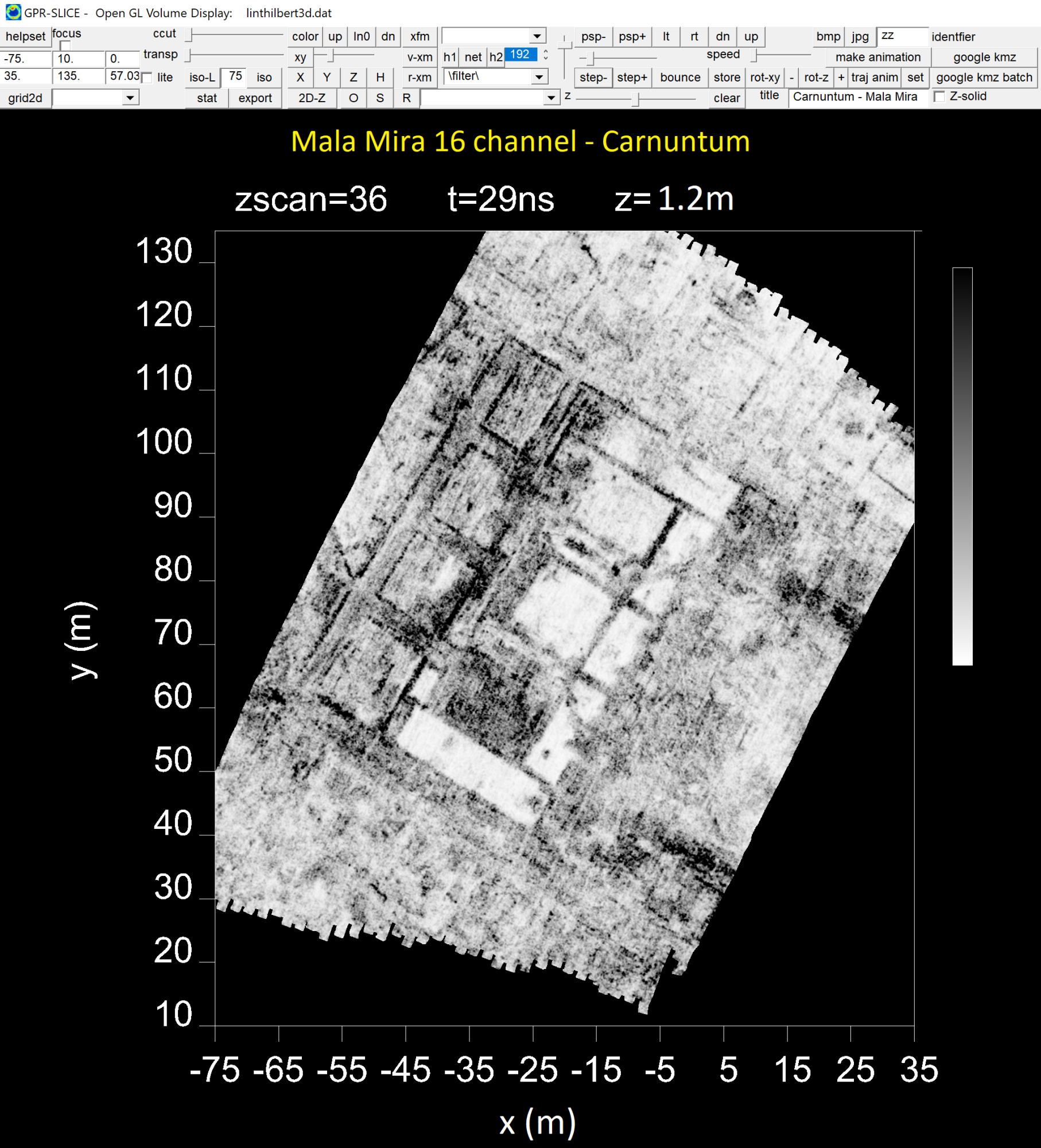Click the google kmz button
The image size is (1041, 1148).
coord(984,57)
